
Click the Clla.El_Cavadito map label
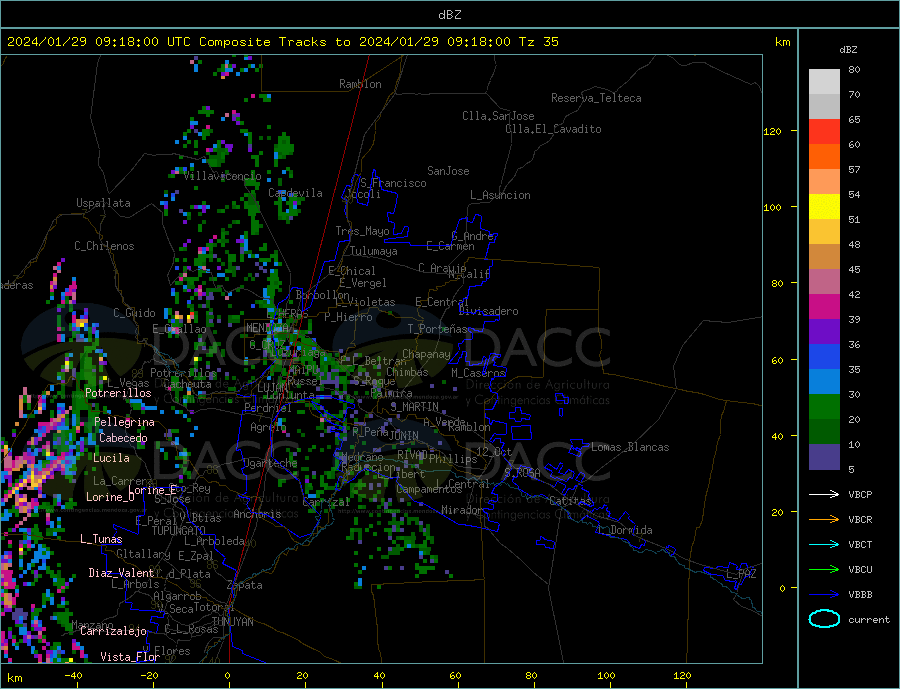553,129
